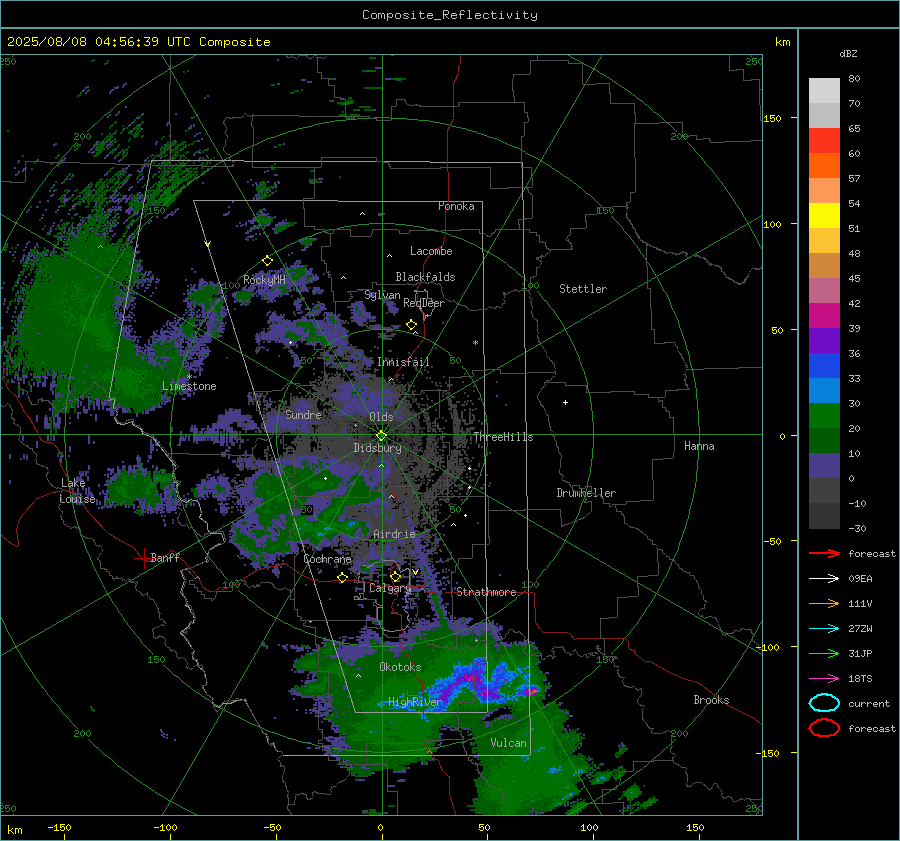Viewport: 900px width, 841px height.
Task: Click the red forecast arrow in legend
Action: click(x=824, y=553)
